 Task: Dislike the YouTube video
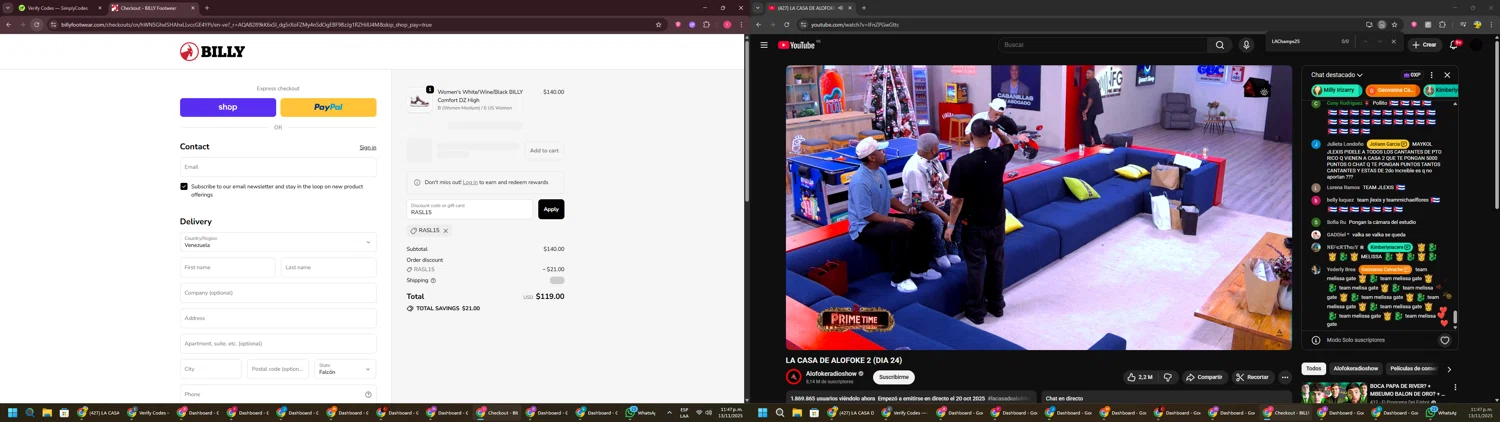1167,377
